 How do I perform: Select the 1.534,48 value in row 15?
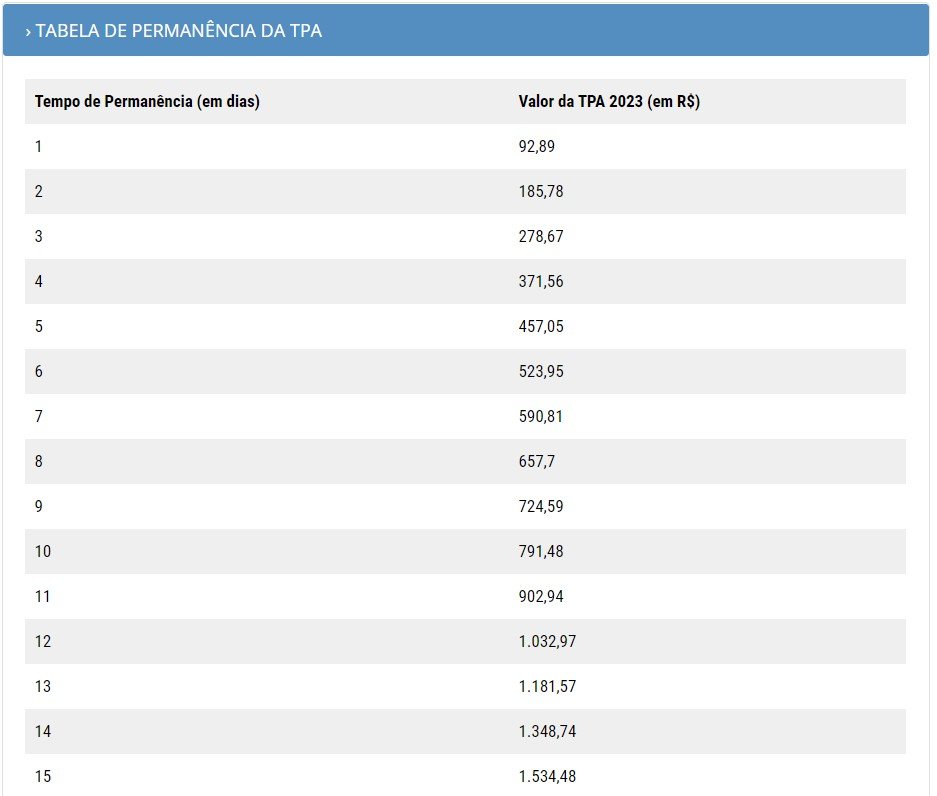coord(547,776)
